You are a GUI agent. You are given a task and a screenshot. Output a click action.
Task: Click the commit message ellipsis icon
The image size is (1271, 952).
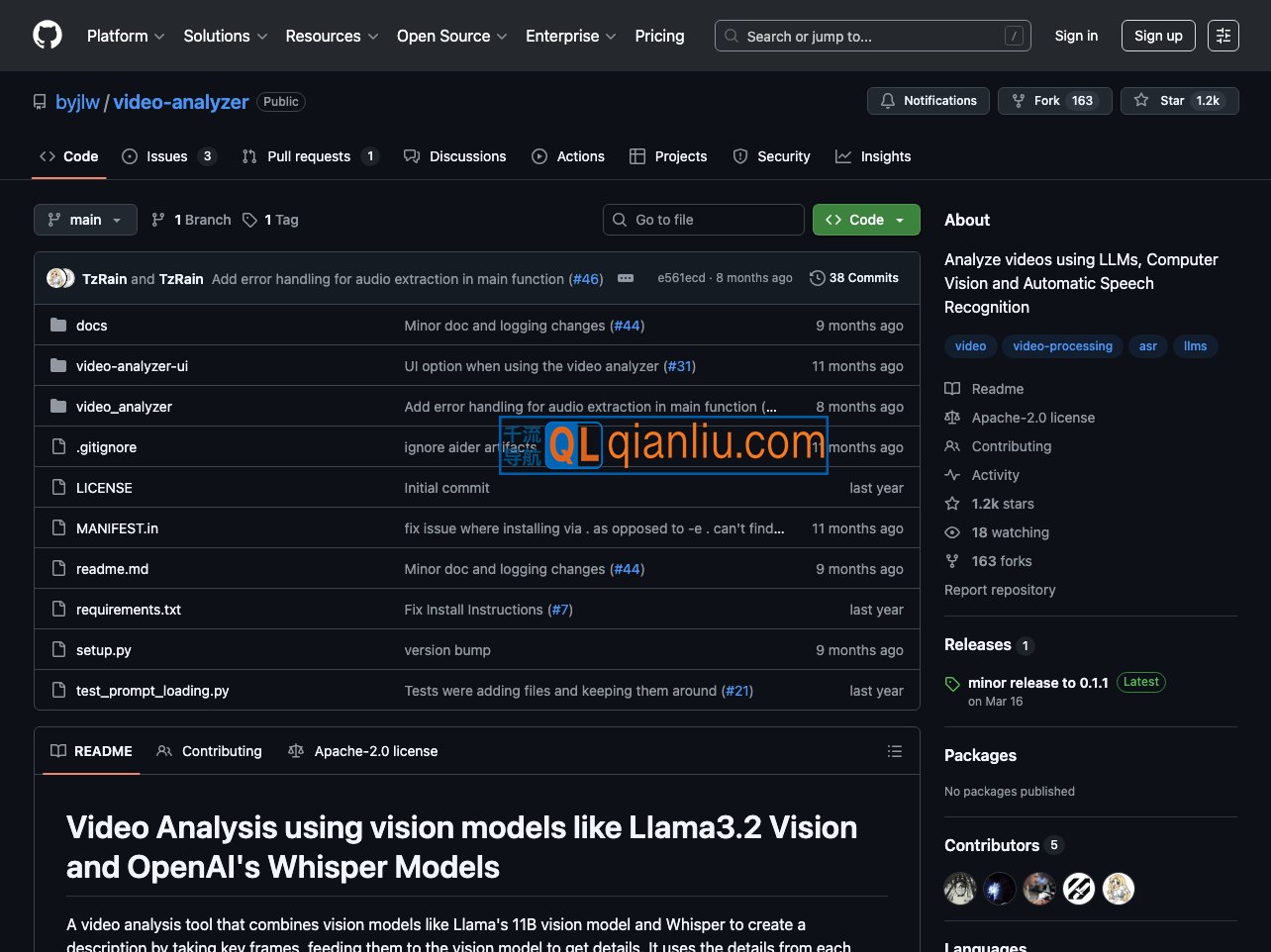tap(626, 279)
